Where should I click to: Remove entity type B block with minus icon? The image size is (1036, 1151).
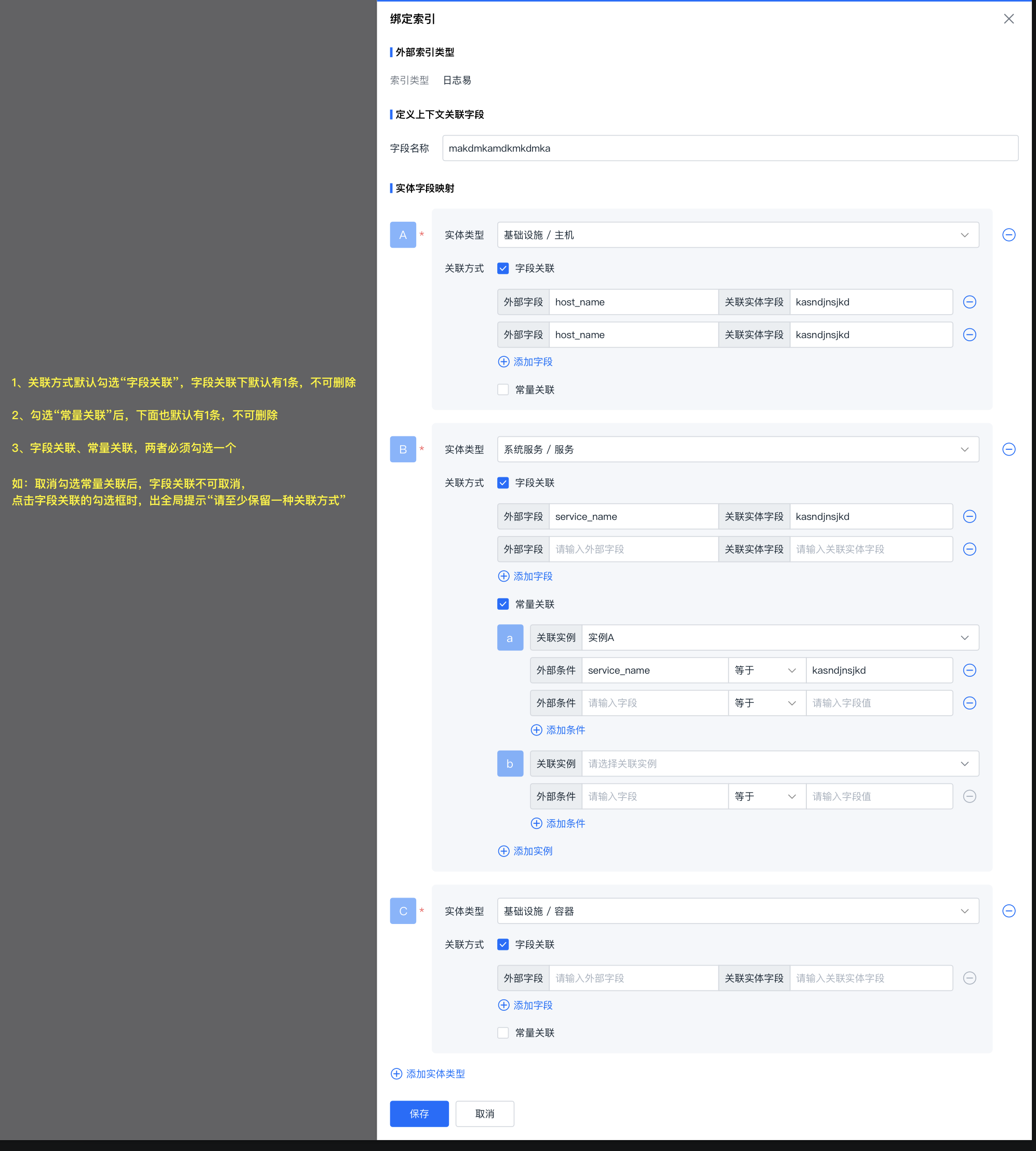(x=1008, y=449)
